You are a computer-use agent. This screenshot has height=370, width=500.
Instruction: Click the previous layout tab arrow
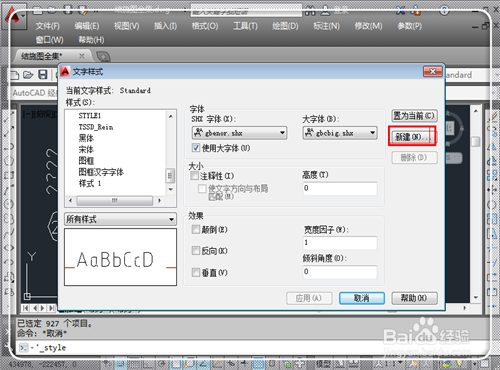(35, 308)
